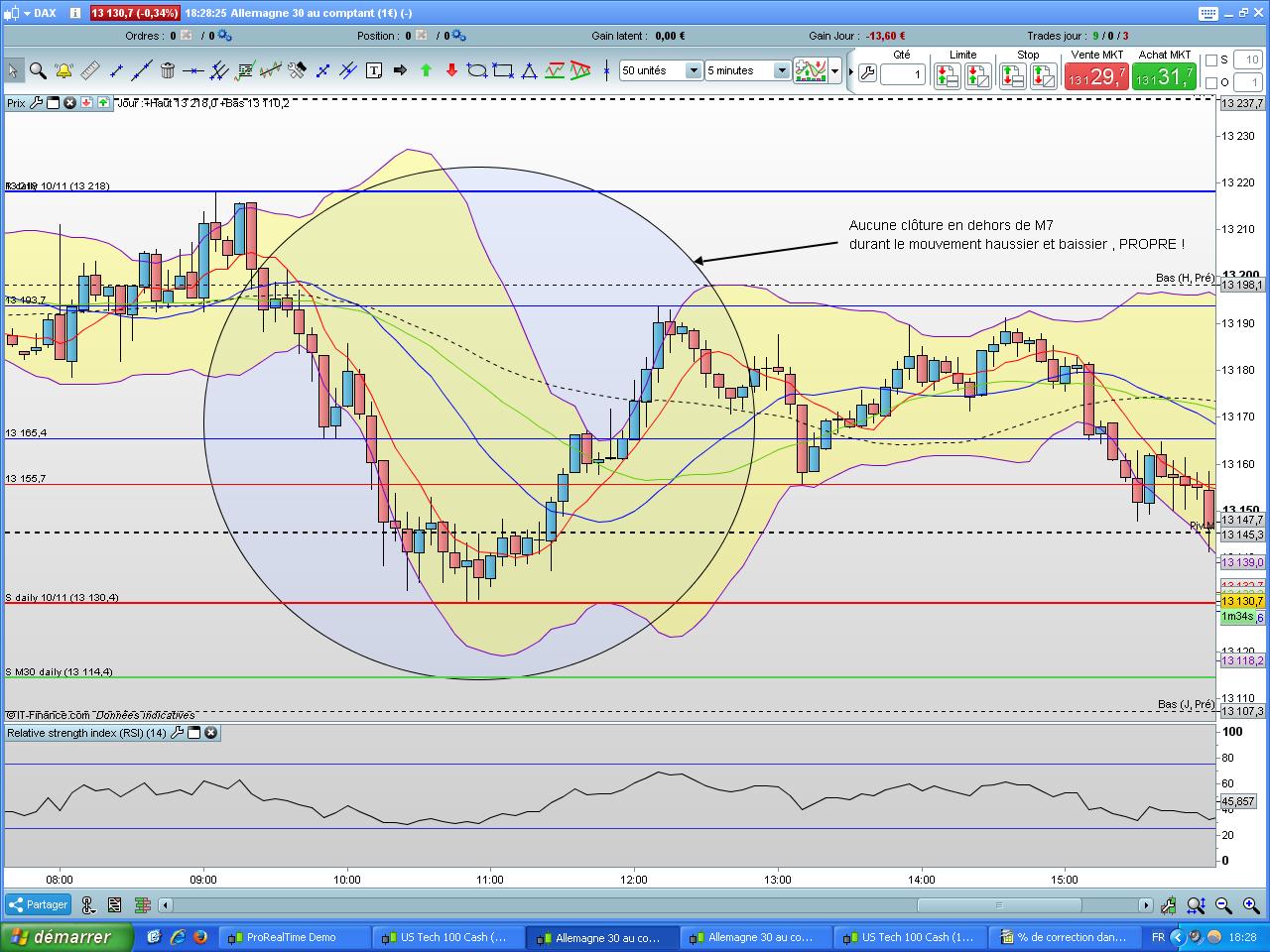Select the horizontal line tool
Image resolution: width=1270 pixels, height=952 pixels.
(x=193, y=70)
